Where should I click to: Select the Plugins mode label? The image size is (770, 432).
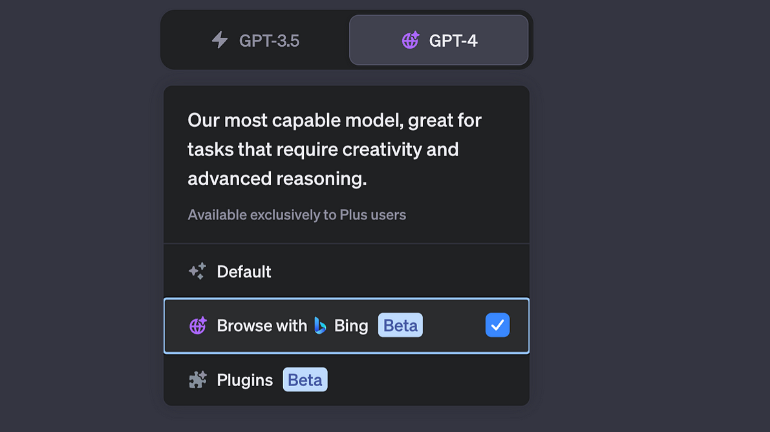245,380
